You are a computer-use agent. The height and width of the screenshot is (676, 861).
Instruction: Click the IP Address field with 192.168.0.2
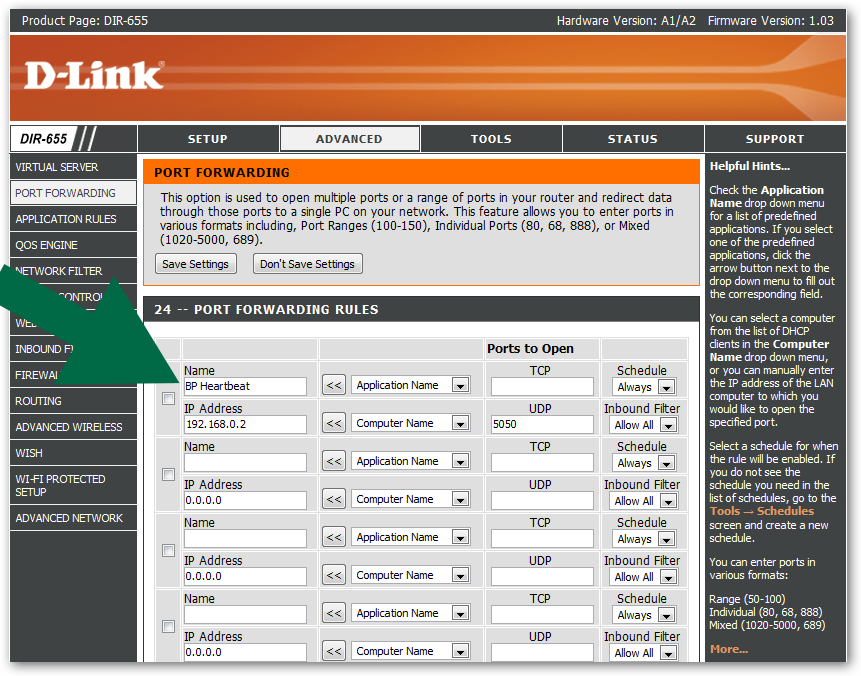click(245, 424)
